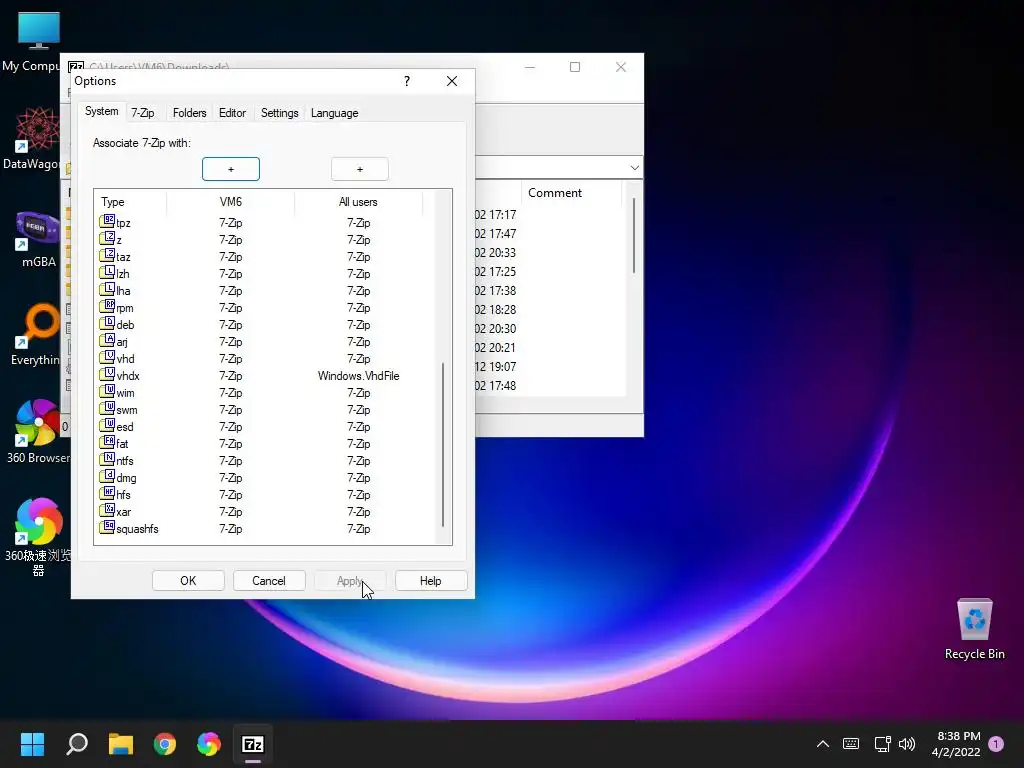Show hidden system tray icons

(x=823, y=744)
